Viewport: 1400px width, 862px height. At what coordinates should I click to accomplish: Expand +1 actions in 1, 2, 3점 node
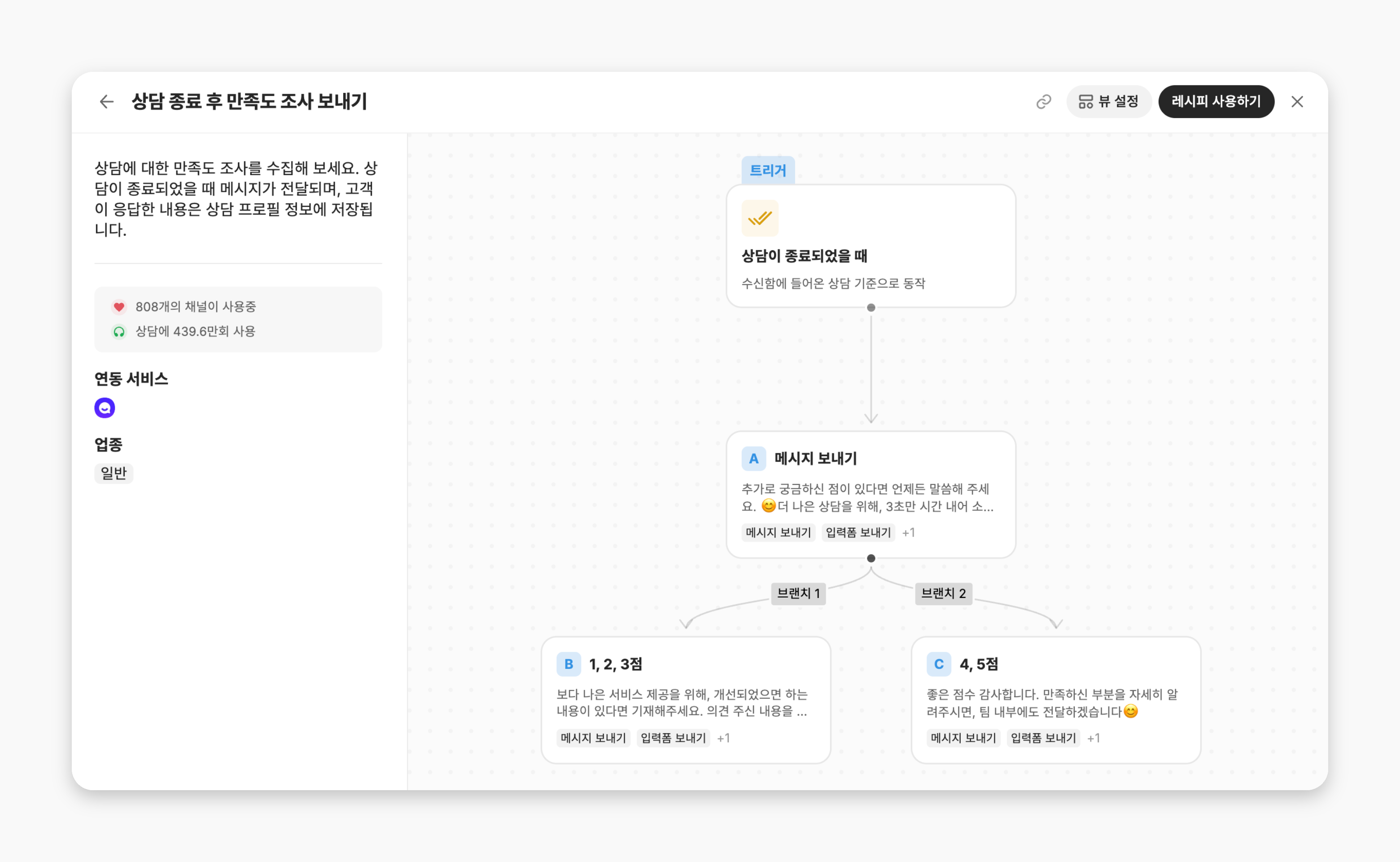723,738
